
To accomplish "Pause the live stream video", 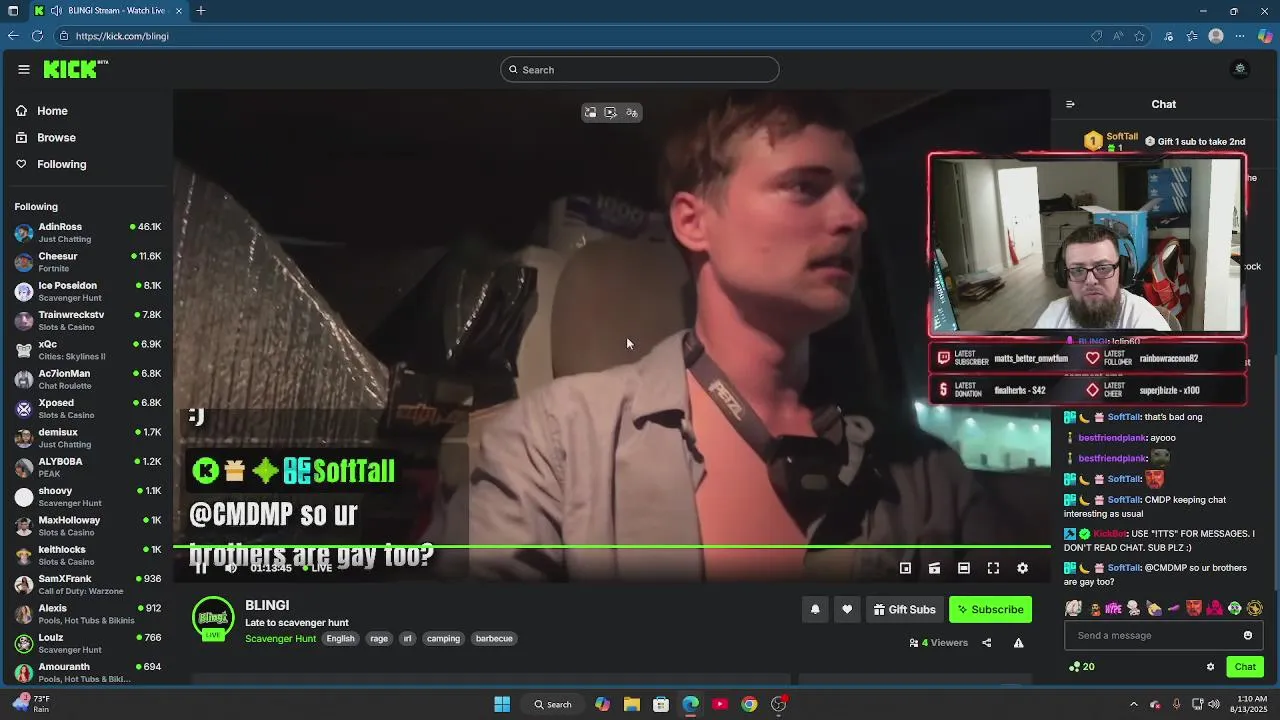I will point(201,568).
